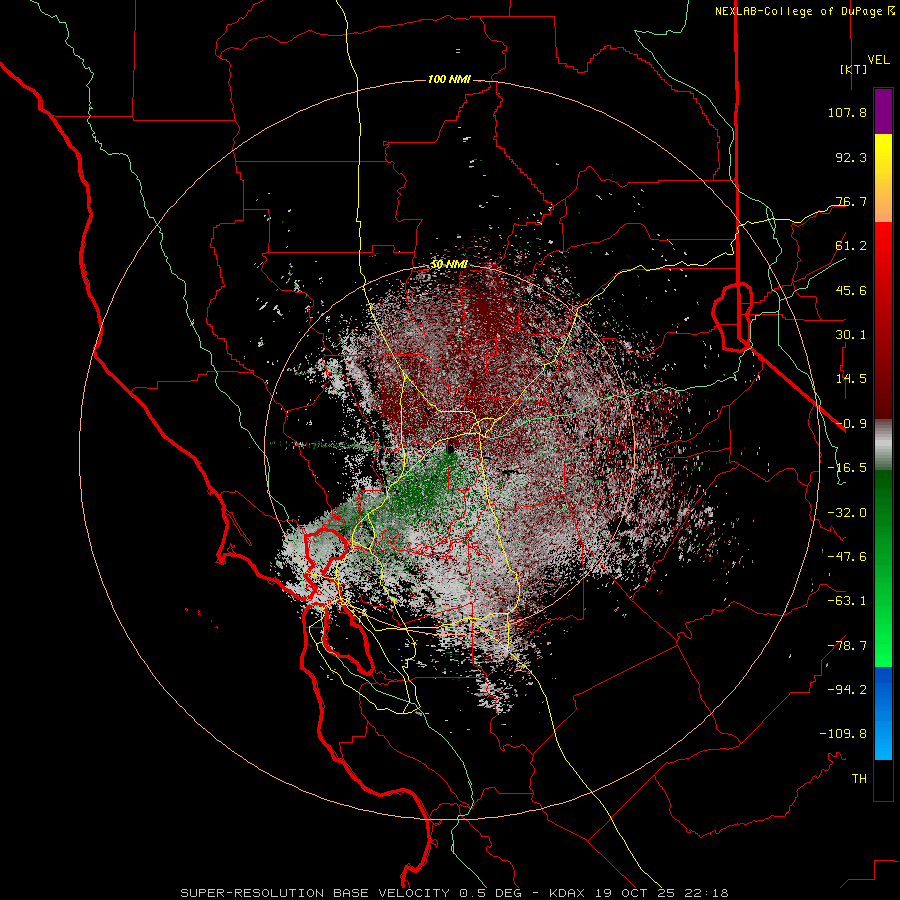Select the -32.0 velocity scale value
The width and height of the screenshot is (900, 900).
pos(847,513)
